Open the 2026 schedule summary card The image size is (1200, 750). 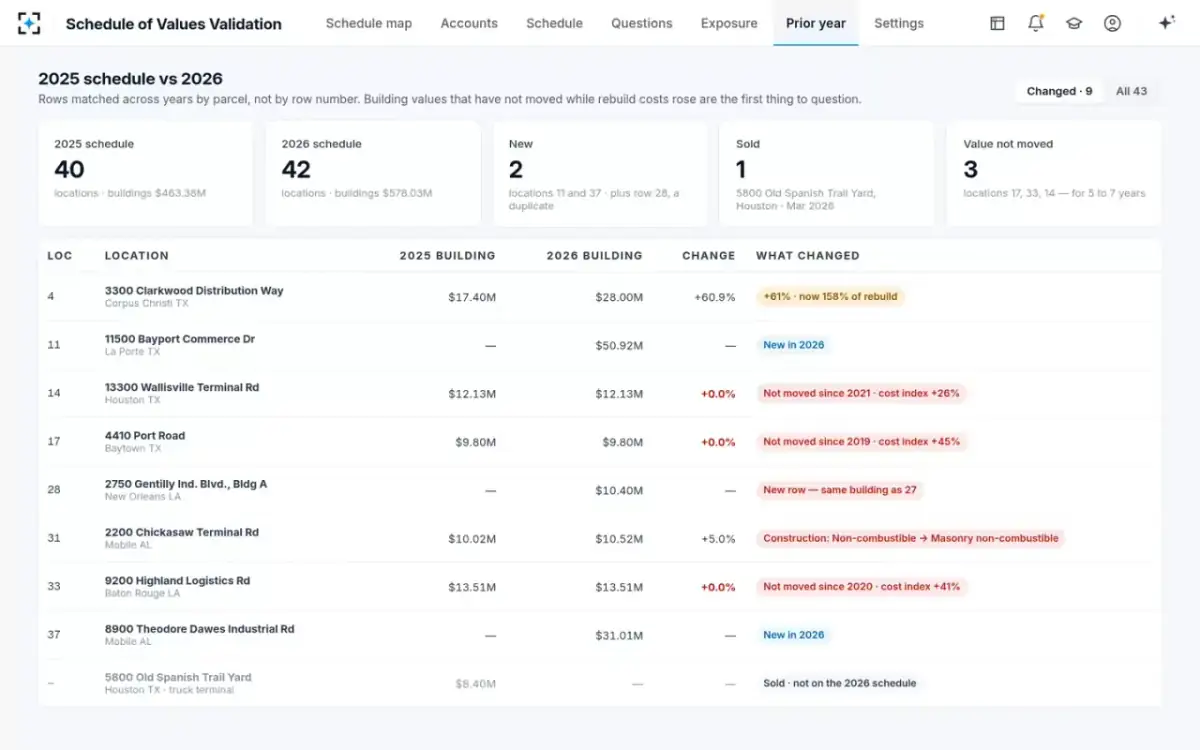[372, 173]
